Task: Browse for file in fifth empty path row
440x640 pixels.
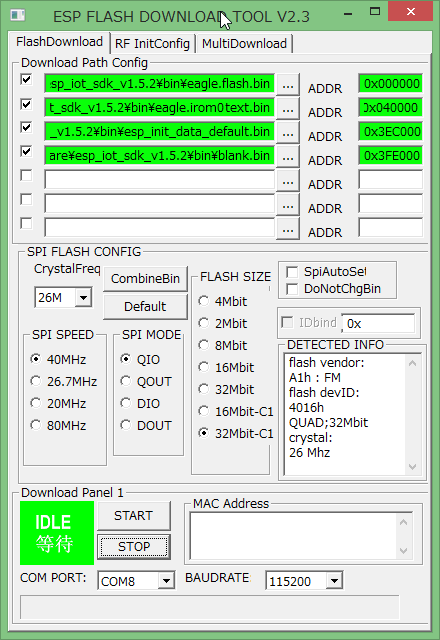Action: [288, 181]
